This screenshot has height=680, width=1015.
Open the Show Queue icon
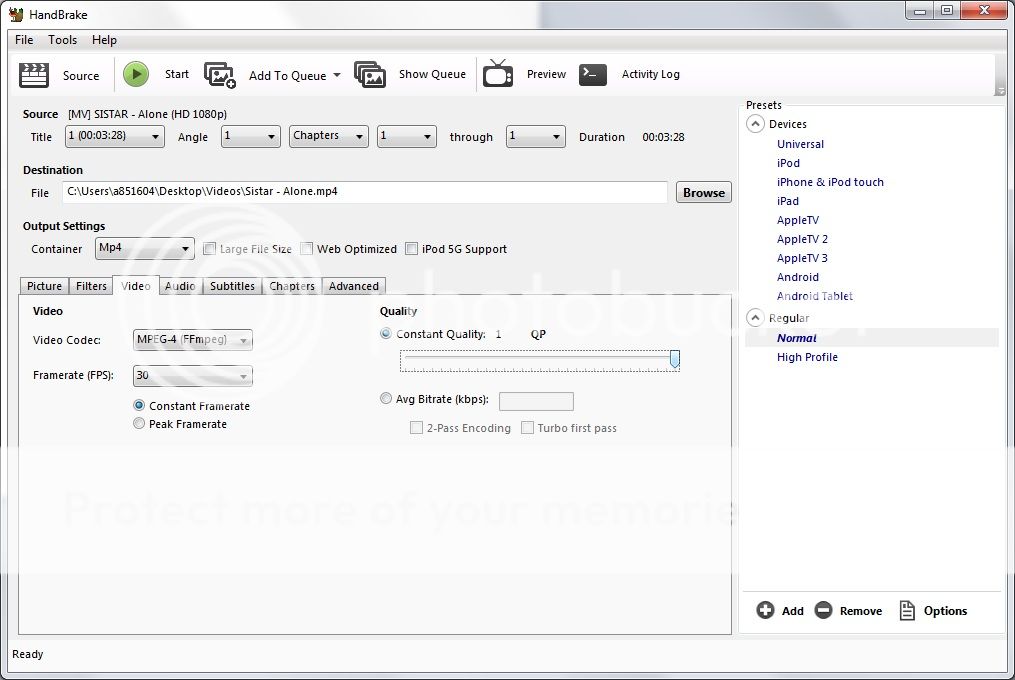pos(370,75)
